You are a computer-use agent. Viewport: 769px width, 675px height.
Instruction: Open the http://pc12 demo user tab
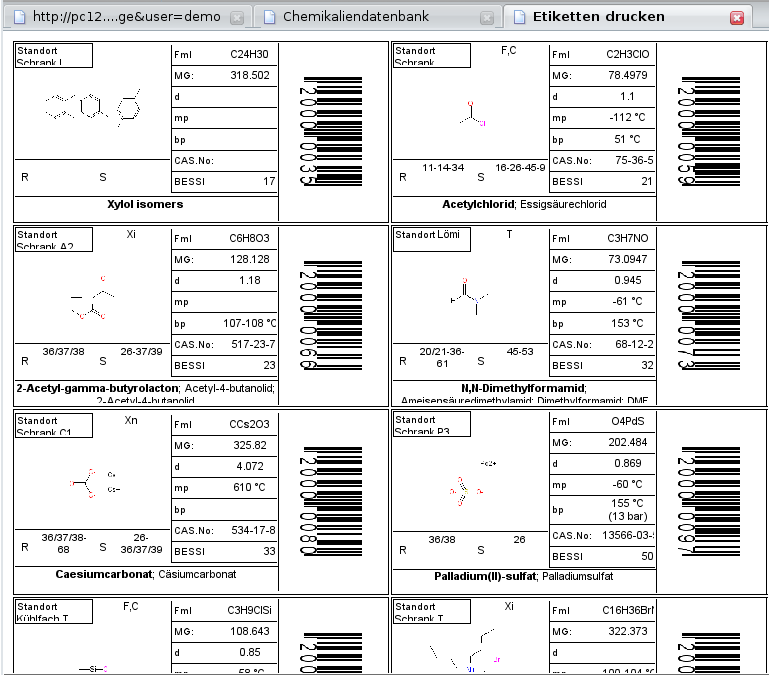coord(128,17)
